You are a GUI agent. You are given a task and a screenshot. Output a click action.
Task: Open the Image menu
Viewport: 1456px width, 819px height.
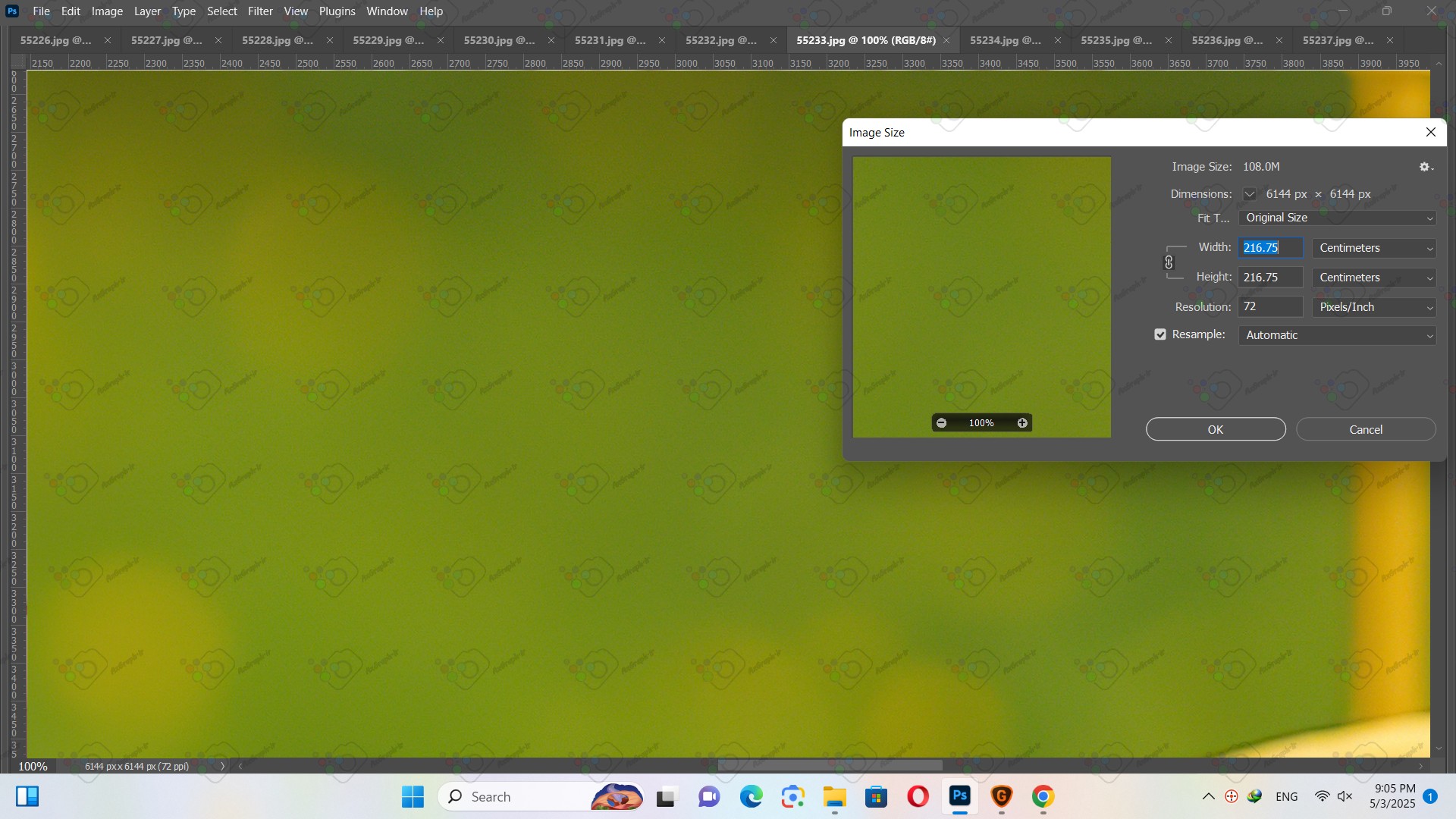(107, 11)
